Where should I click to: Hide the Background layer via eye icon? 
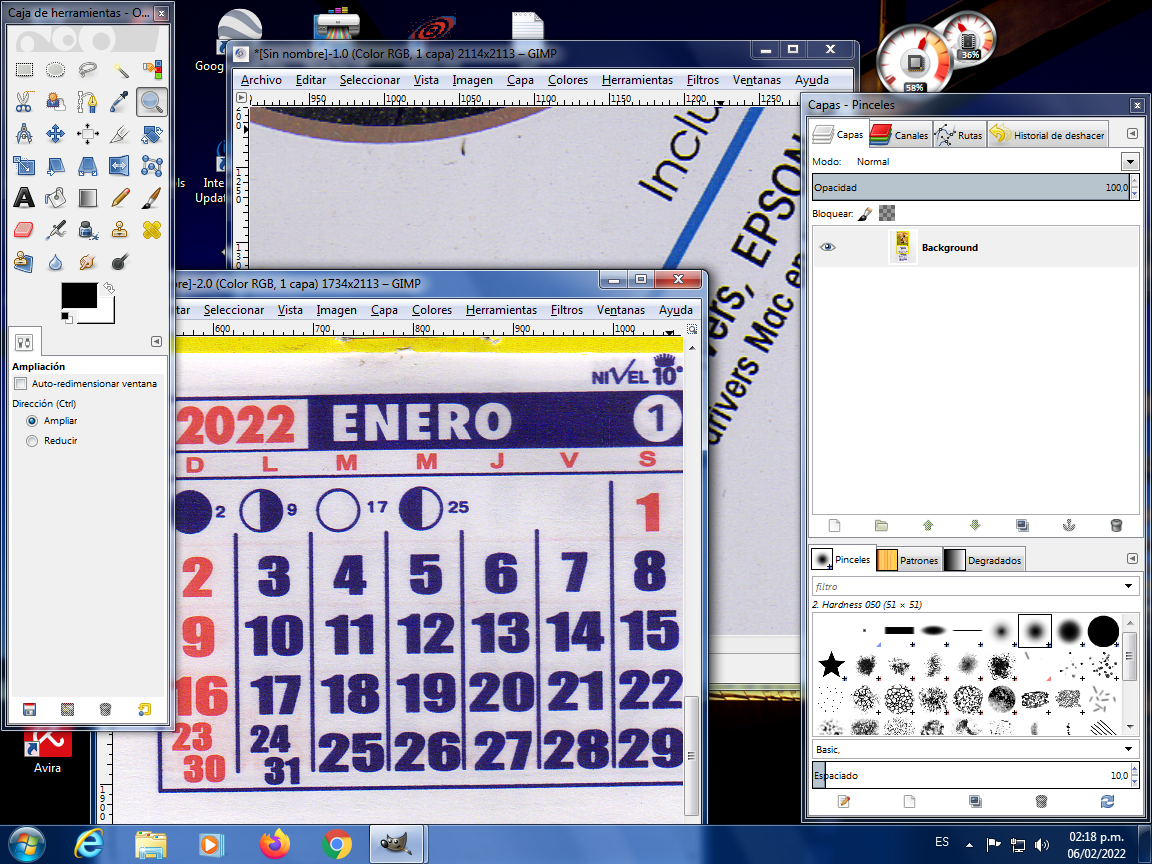(827, 247)
